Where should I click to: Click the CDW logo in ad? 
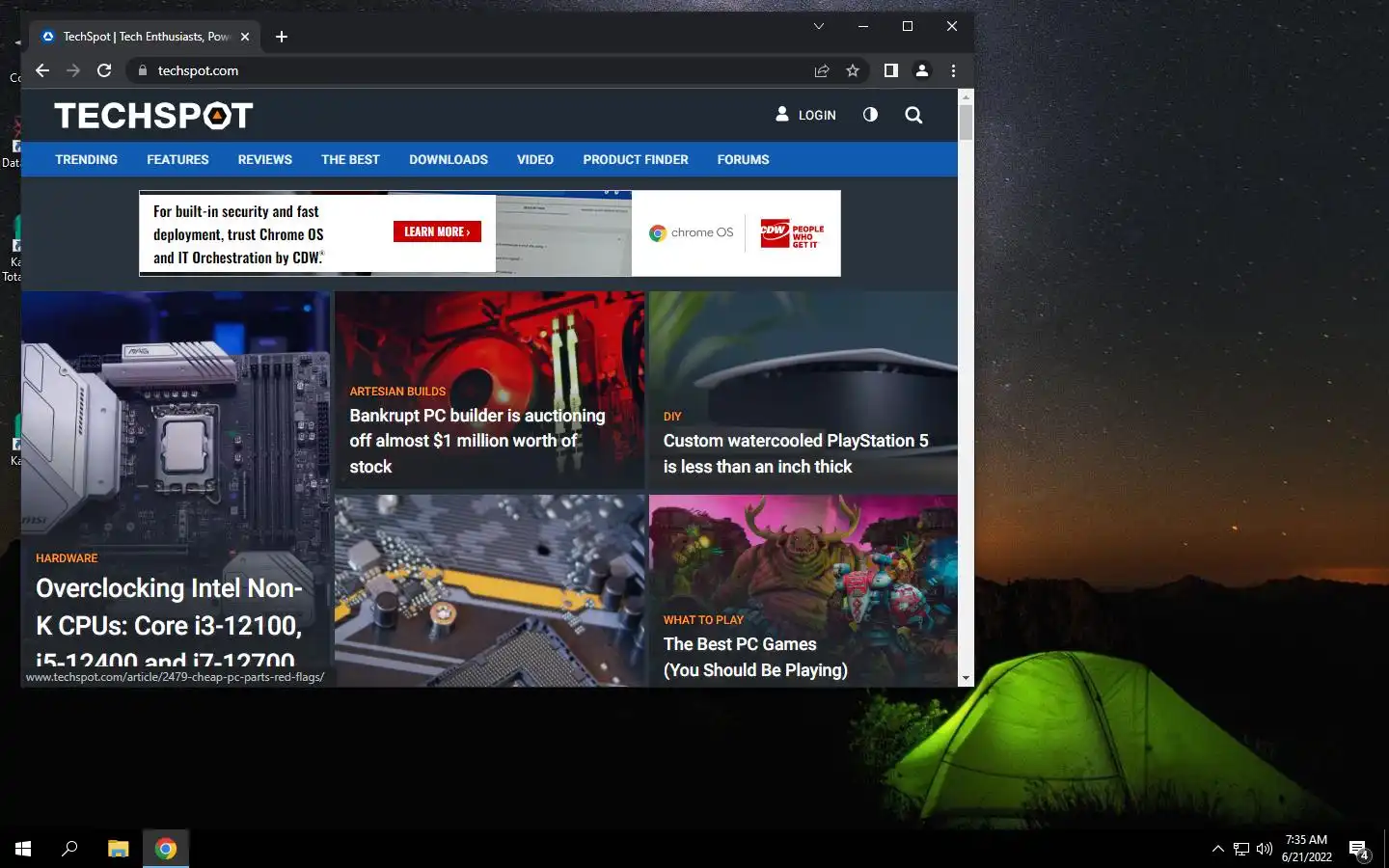[x=792, y=233]
